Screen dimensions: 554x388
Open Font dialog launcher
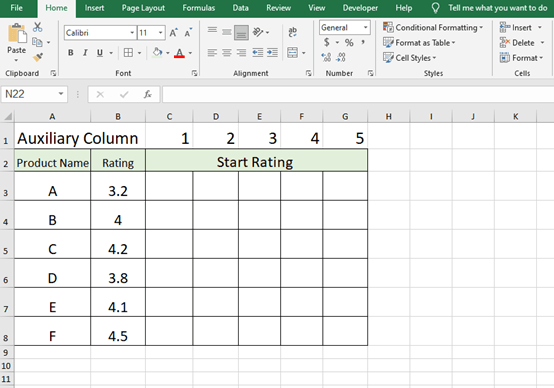194,73
